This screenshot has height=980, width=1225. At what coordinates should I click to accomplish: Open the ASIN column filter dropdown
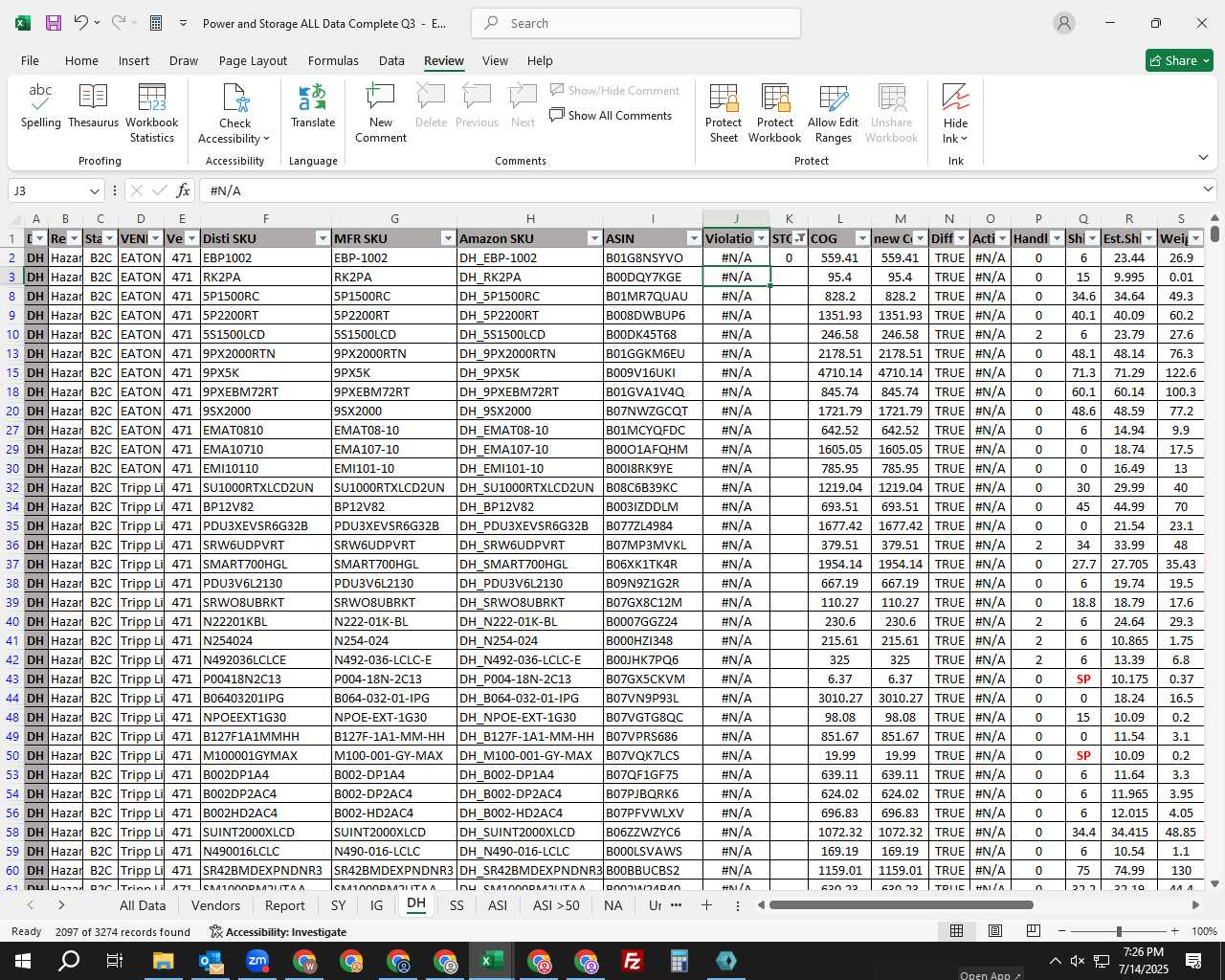(693, 238)
